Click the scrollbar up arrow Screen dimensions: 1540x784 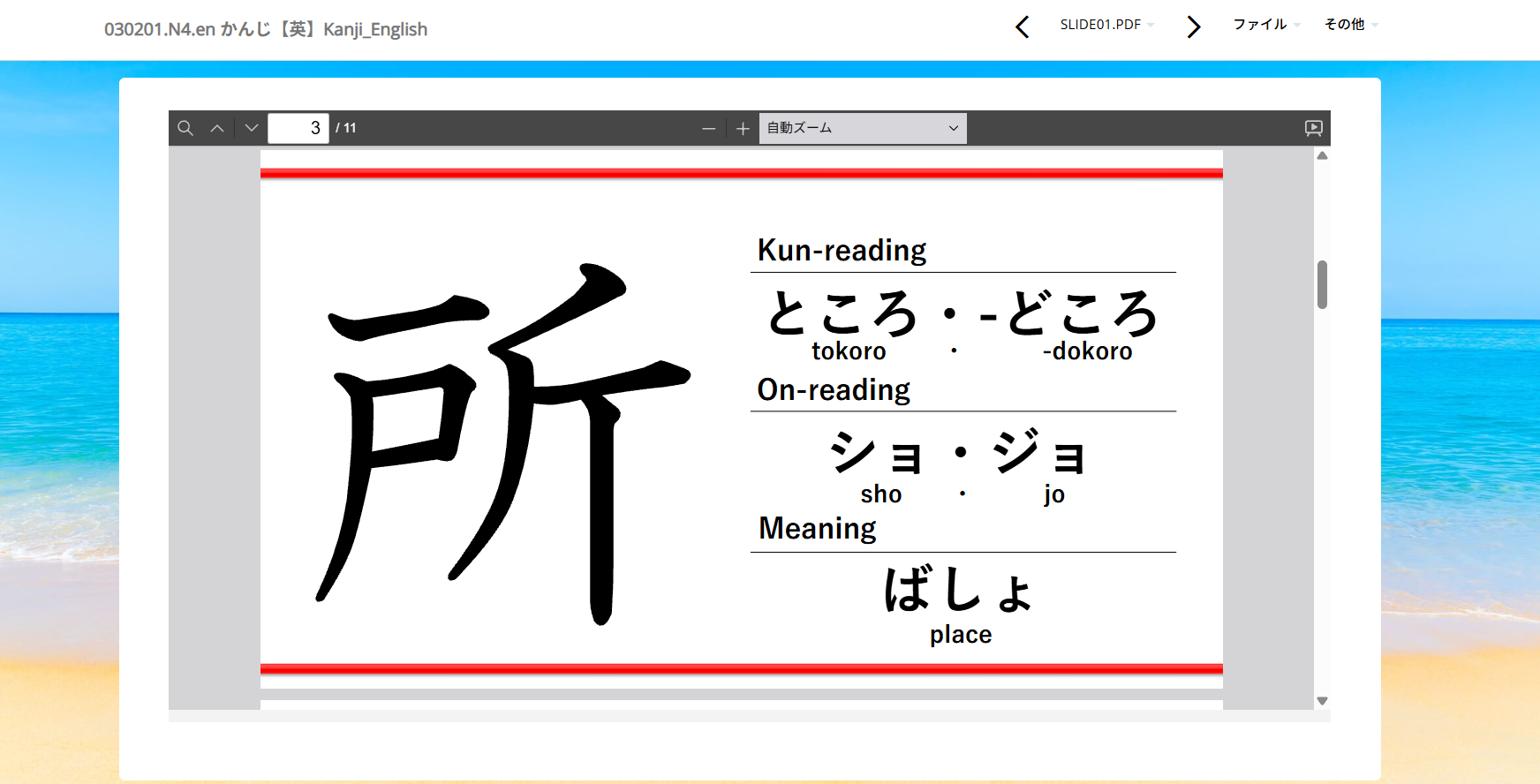(1322, 155)
